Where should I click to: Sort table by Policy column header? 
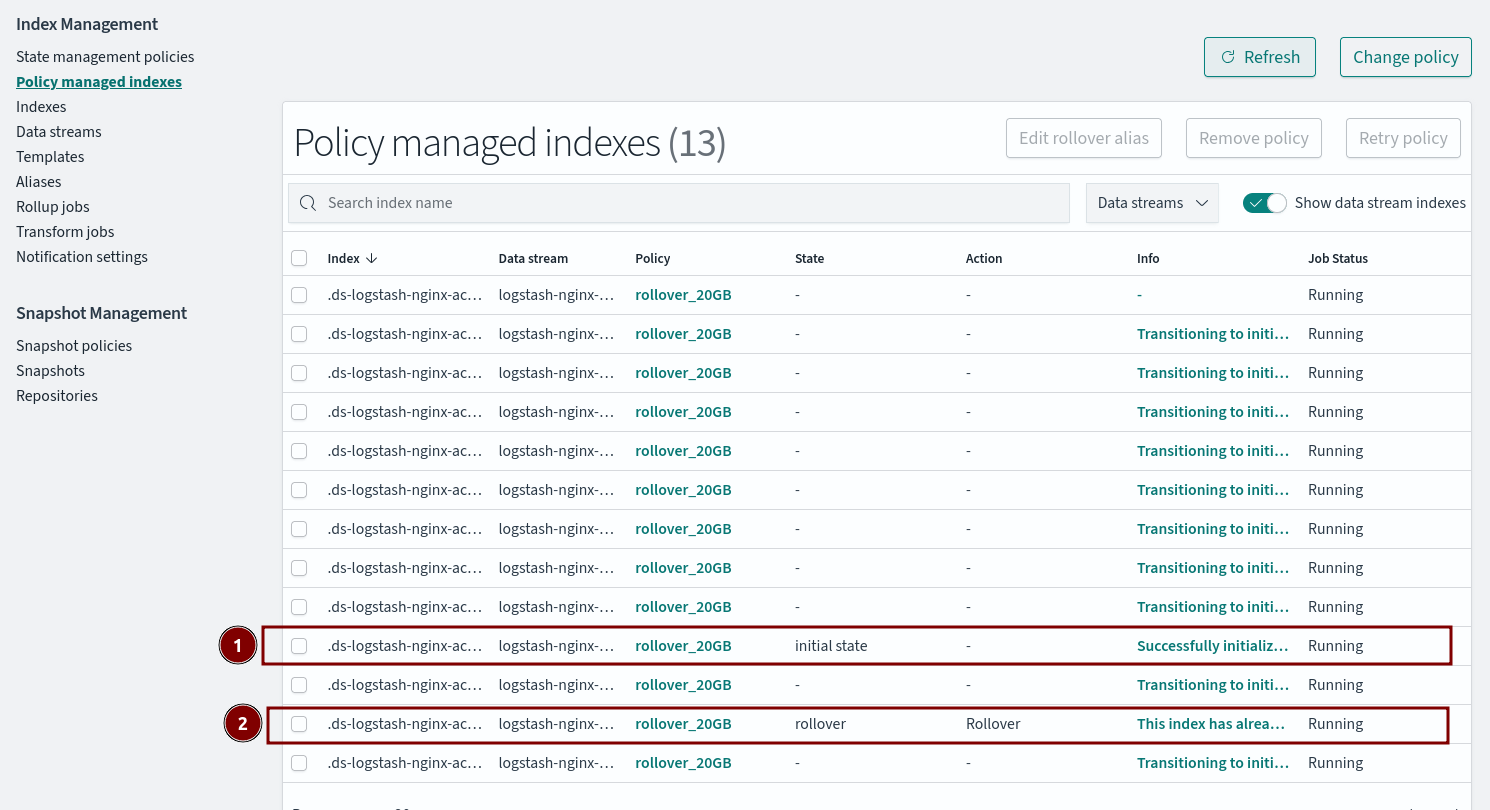(653, 258)
